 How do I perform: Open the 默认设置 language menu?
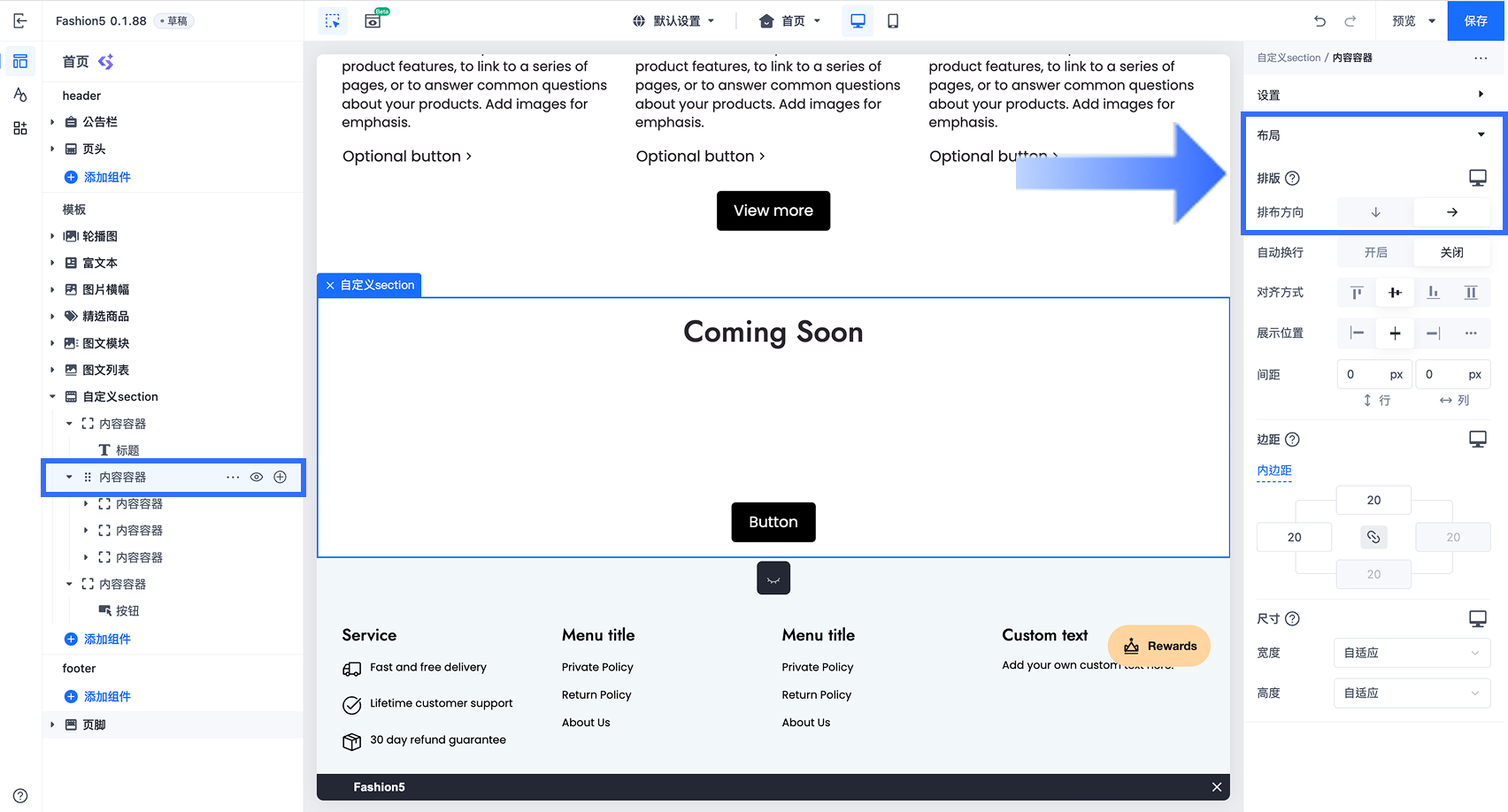point(673,21)
